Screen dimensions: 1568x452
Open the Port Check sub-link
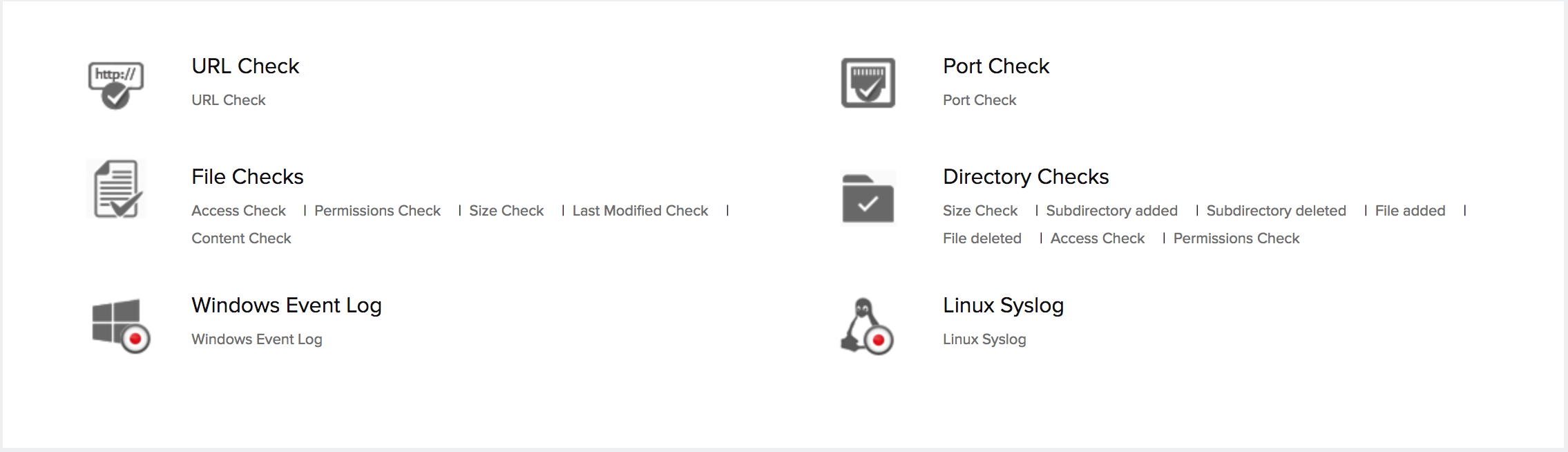click(x=979, y=100)
